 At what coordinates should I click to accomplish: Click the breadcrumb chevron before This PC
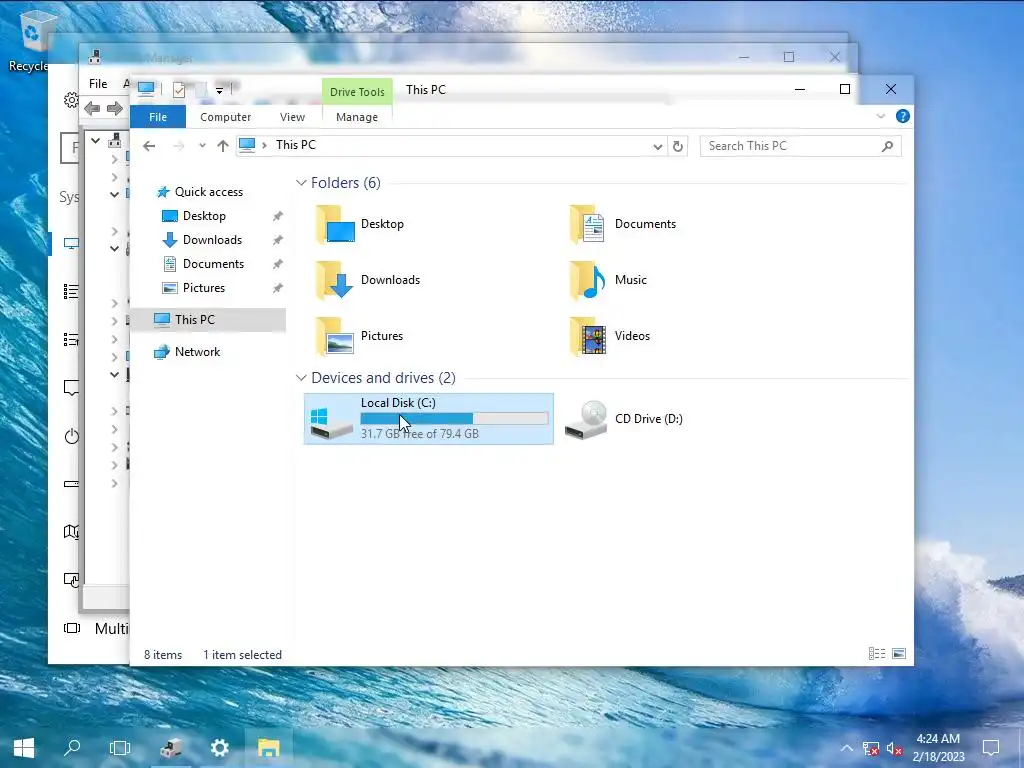click(x=264, y=146)
